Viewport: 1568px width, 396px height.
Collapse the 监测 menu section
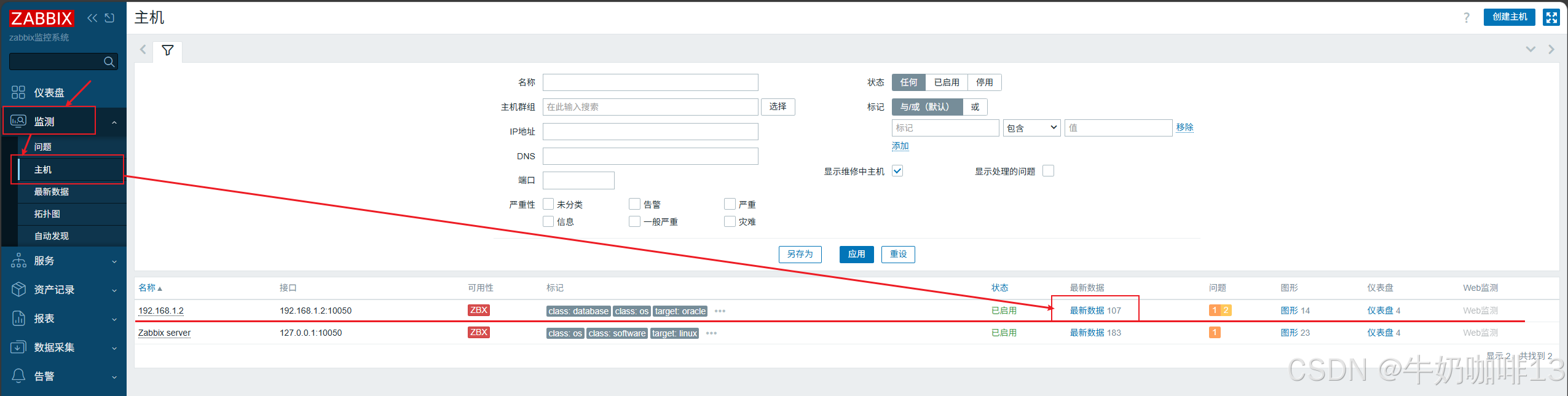[x=114, y=122]
